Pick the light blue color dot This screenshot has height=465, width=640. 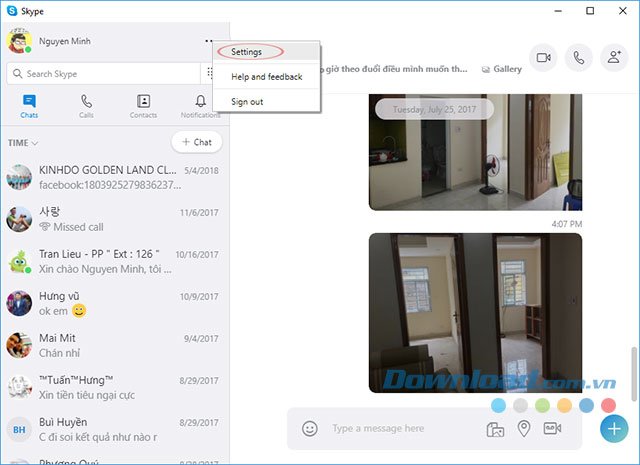498,405
